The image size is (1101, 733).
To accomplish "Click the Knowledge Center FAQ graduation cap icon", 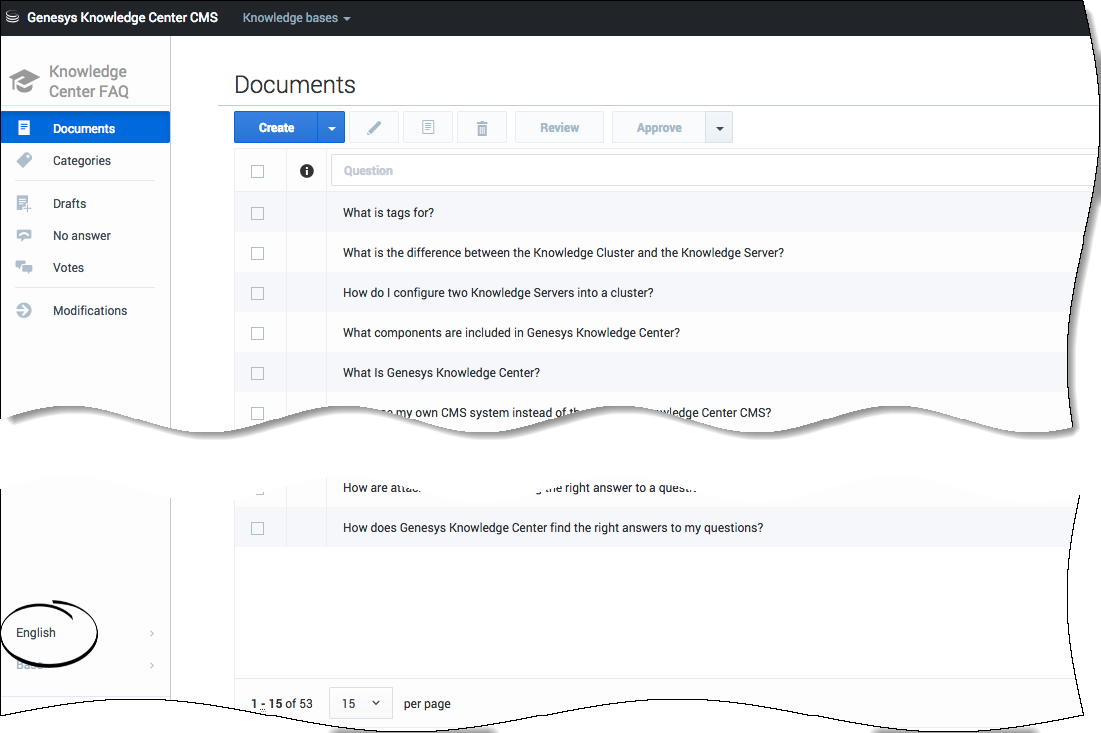I will point(24,81).
